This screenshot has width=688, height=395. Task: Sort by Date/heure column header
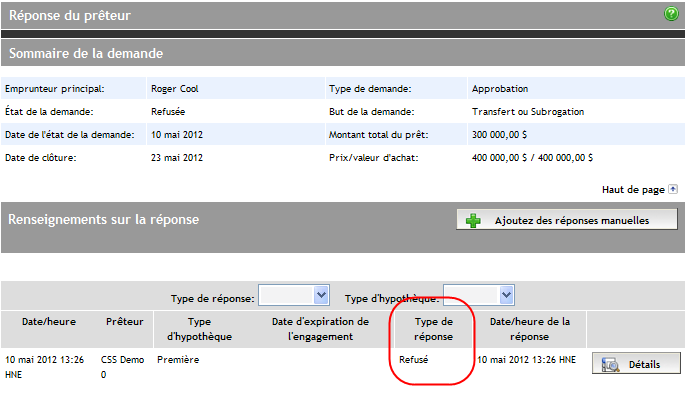click(49, 322)
